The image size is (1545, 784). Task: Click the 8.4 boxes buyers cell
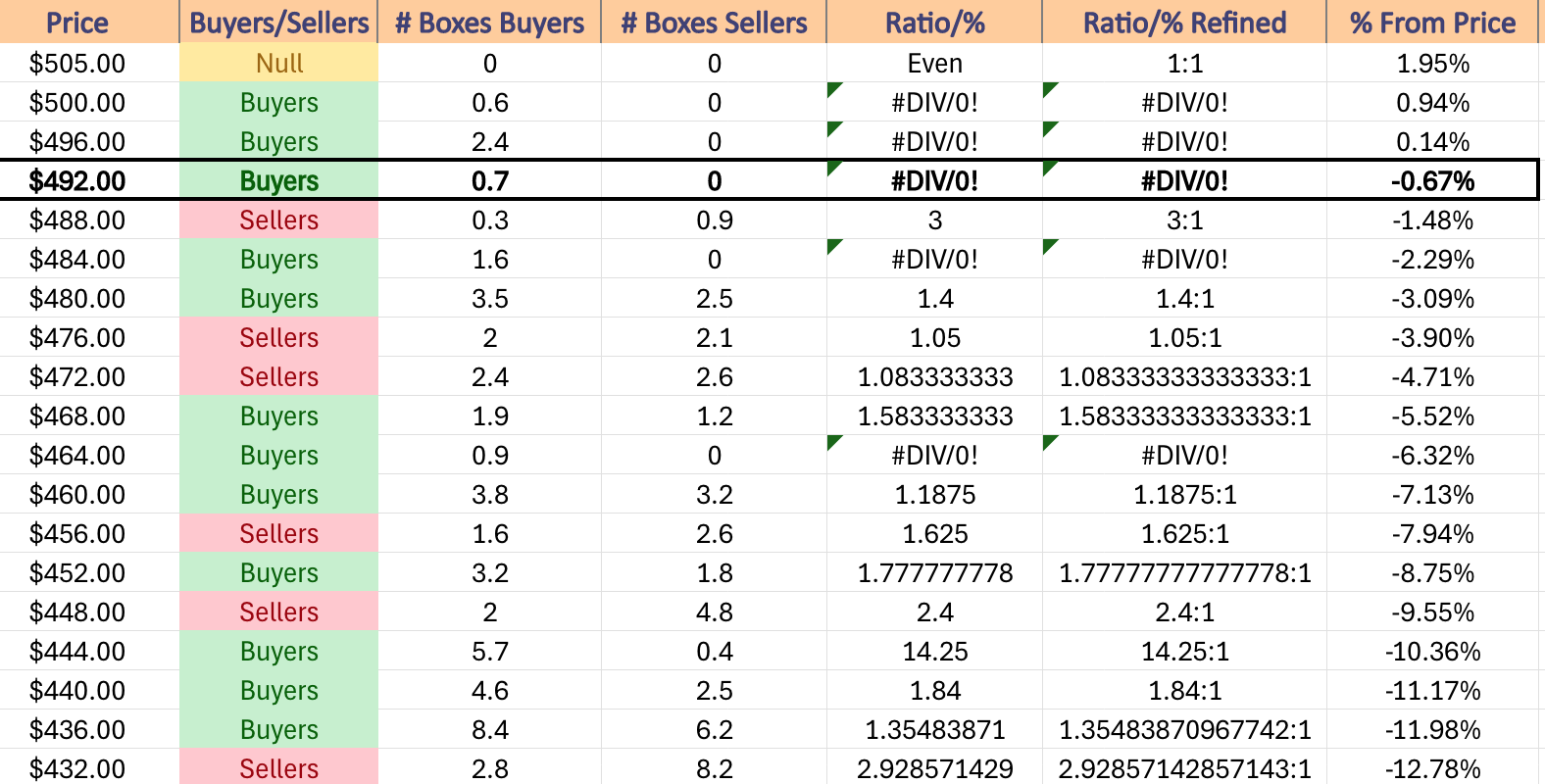489,729
